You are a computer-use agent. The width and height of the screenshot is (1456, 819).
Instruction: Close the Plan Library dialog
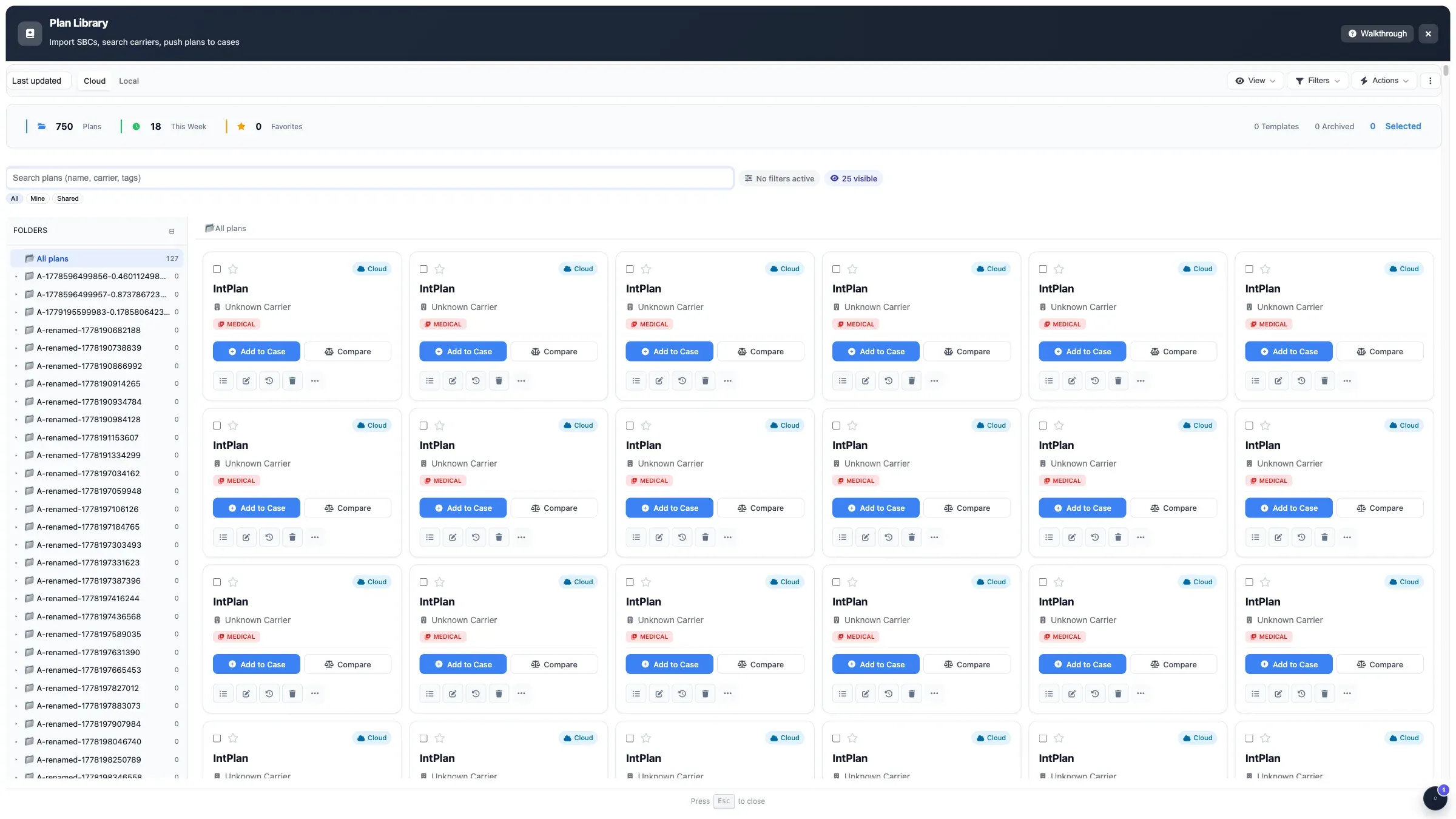coord(1428,33)
